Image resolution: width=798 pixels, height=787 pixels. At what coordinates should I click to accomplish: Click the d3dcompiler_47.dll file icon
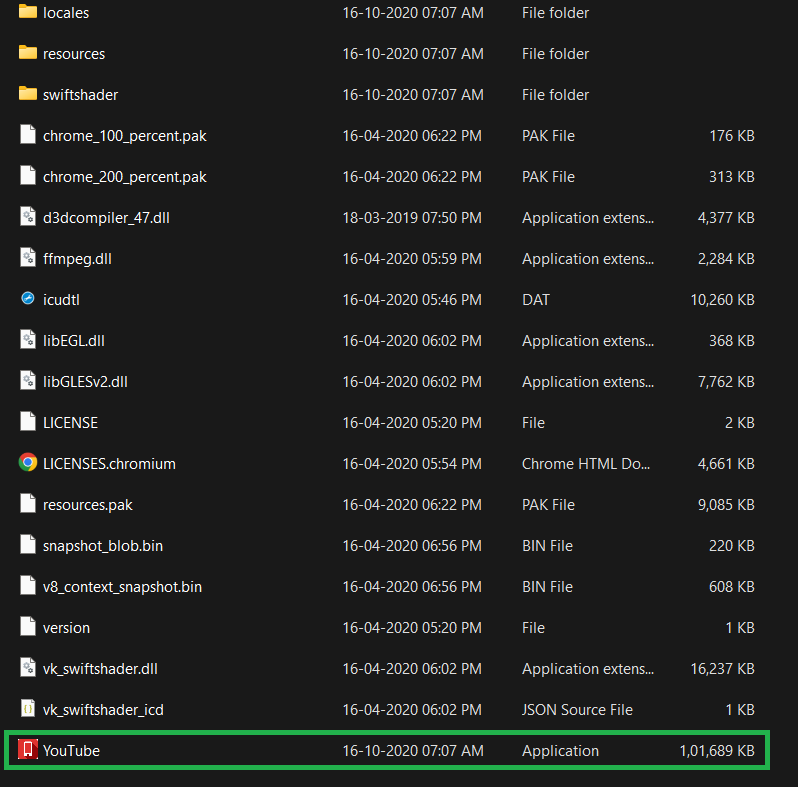click(27, 216)
